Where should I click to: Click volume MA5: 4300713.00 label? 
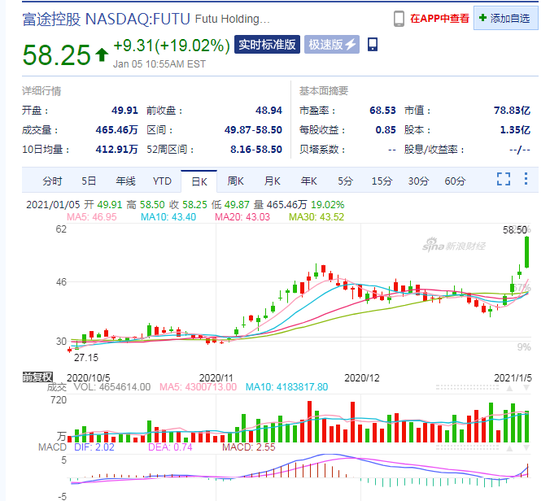198,387
